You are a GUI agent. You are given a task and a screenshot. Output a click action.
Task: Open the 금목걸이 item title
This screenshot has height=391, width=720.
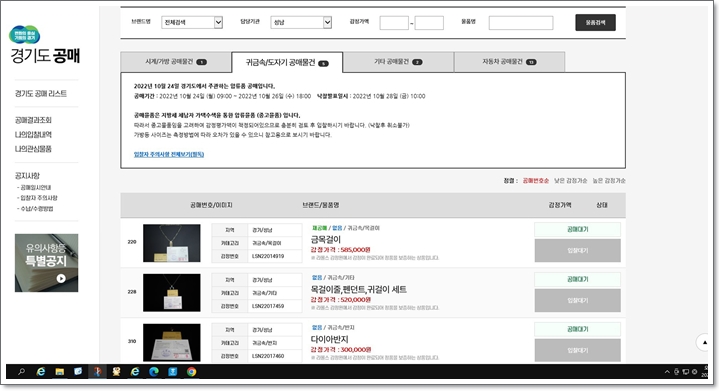pyautogui.click(x=326, y=240)
